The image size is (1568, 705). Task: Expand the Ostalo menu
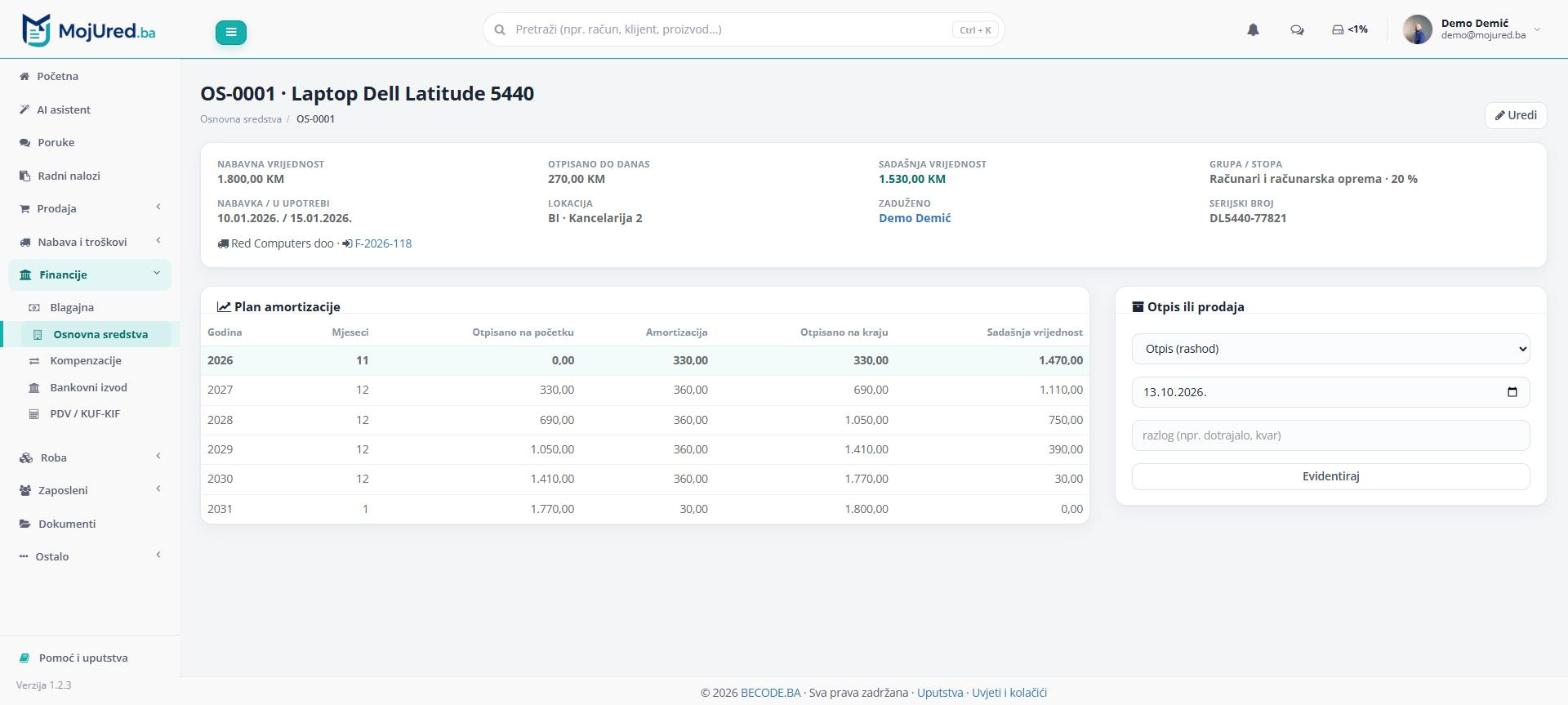tap(90, 556)
